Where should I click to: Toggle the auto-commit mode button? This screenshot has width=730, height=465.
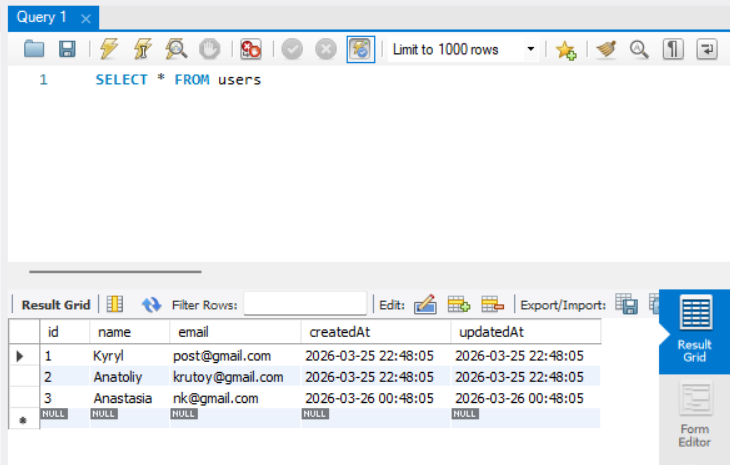359,49
